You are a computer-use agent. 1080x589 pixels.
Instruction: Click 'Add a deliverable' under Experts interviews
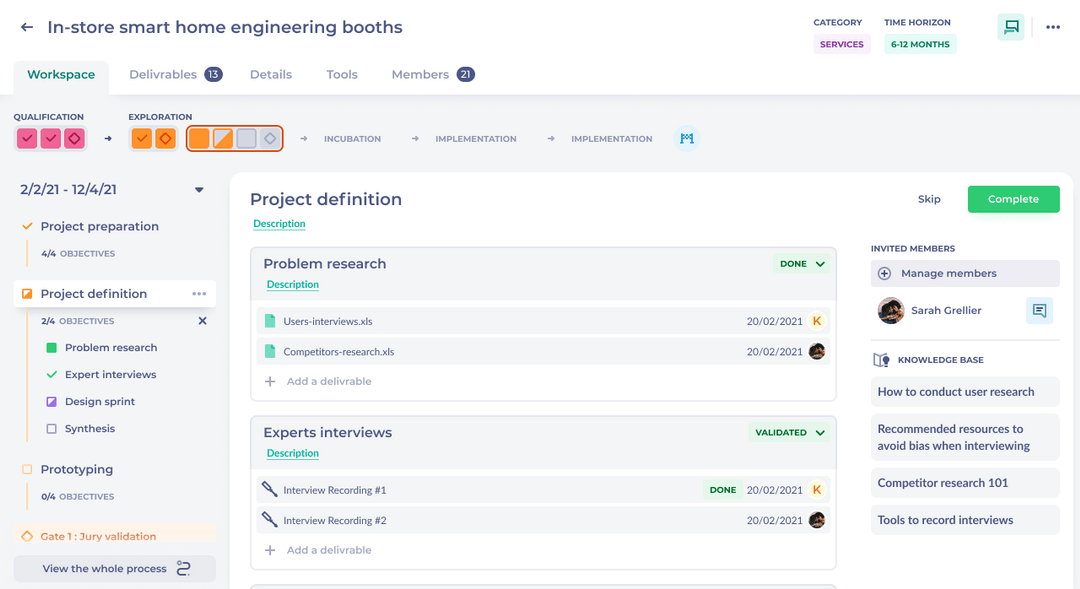[x=319, y=549]
